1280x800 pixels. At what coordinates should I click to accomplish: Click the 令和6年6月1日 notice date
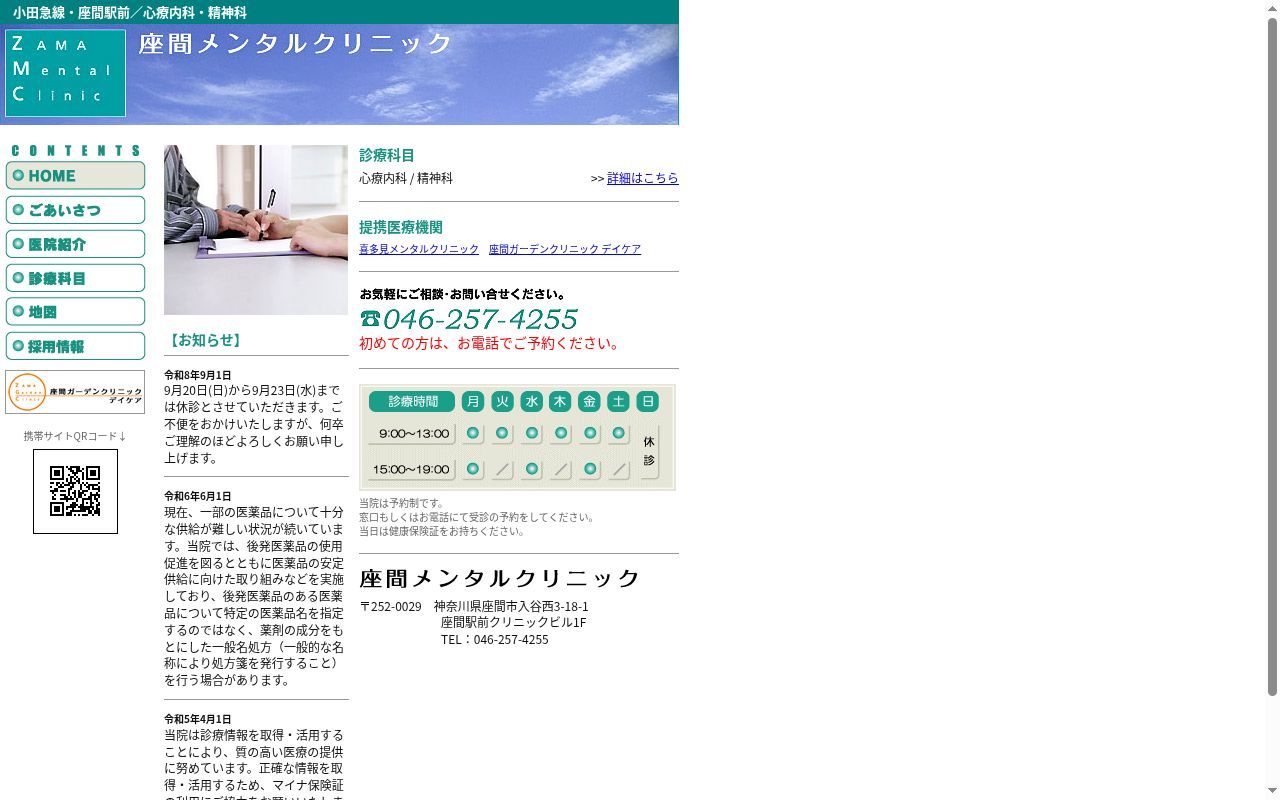tap(198, 496)
